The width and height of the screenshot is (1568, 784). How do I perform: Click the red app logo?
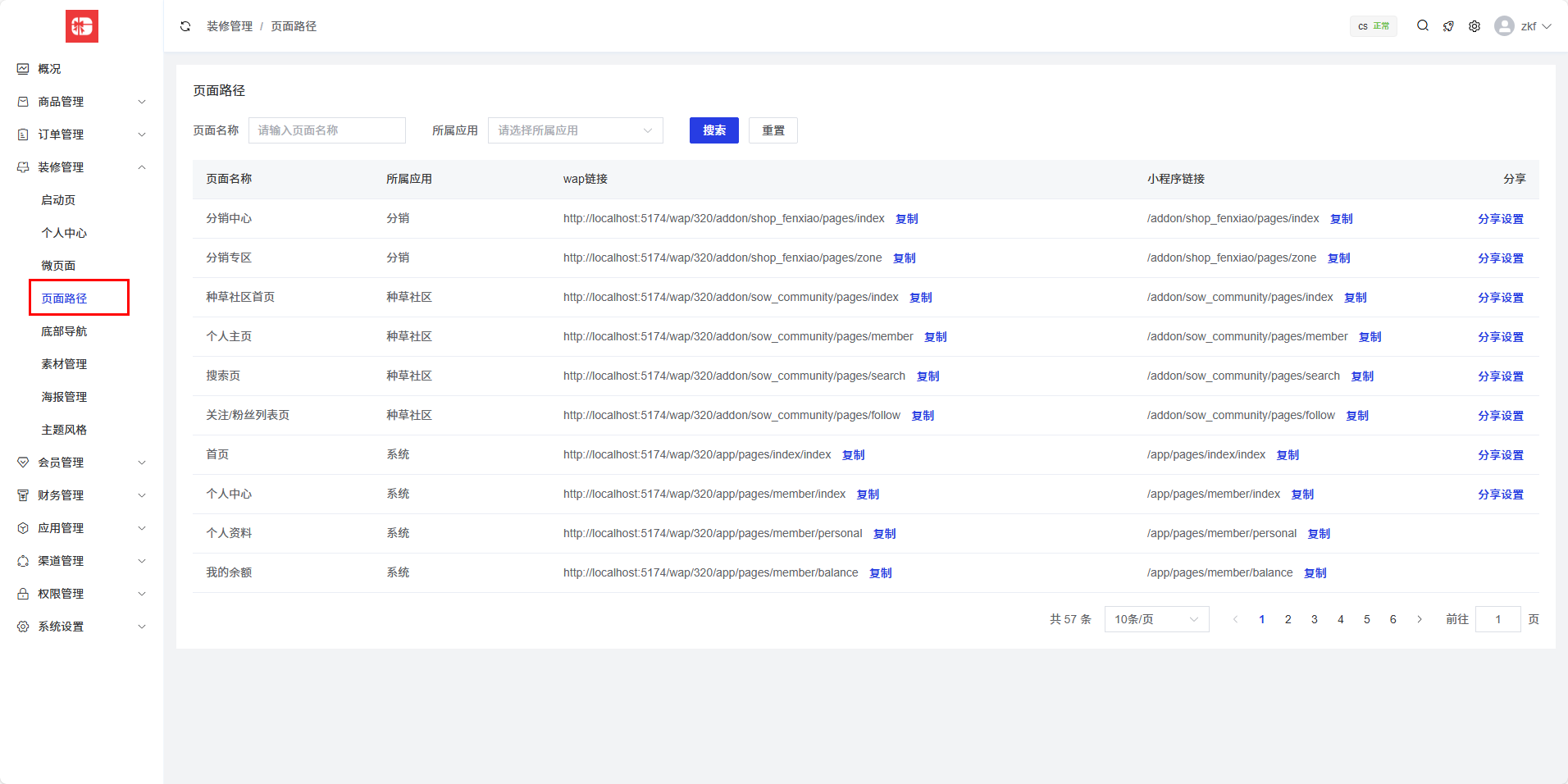tap(82, 26)
